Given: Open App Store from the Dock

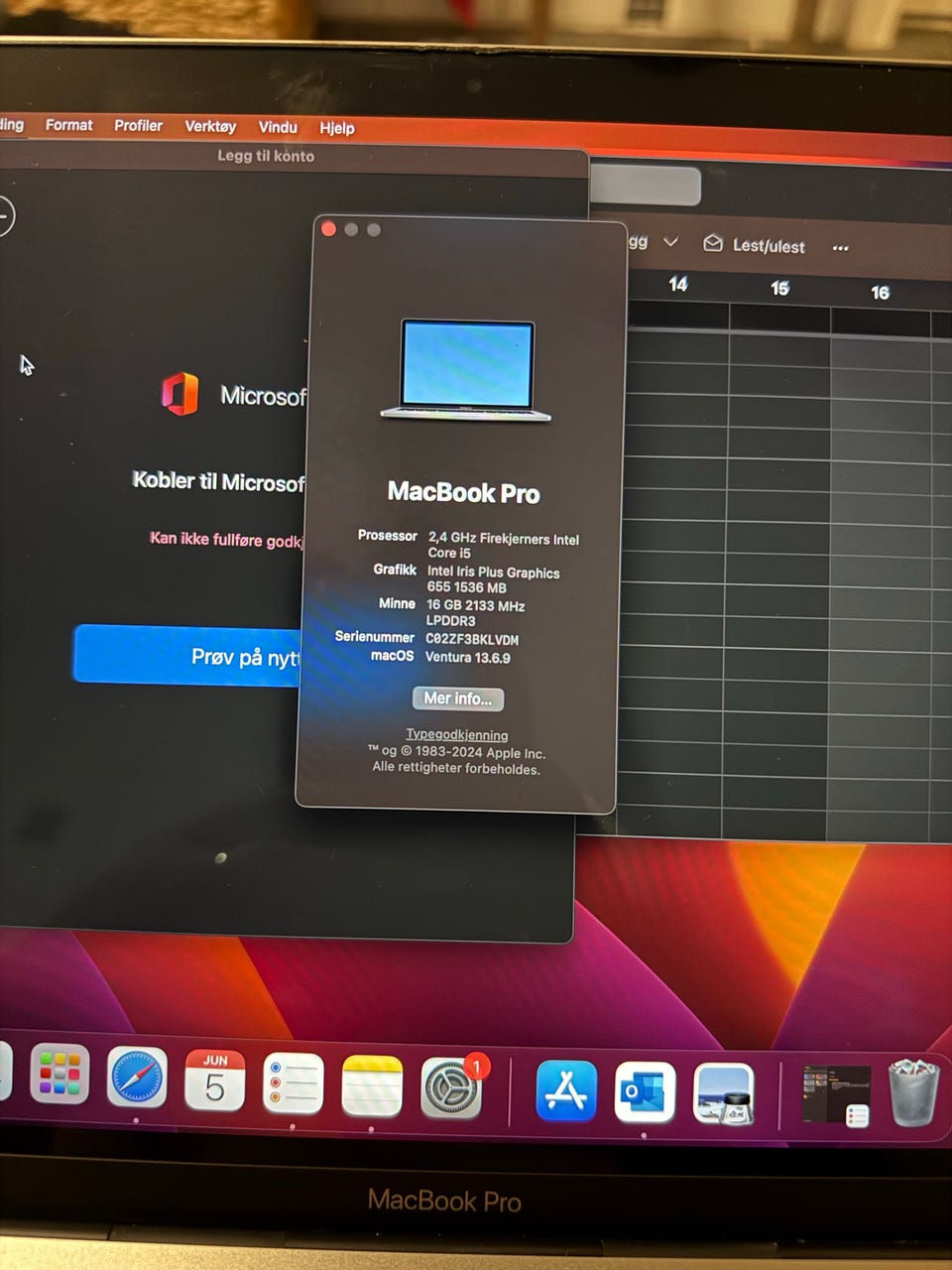Looking at the screenshot, I should (566, 1091).
